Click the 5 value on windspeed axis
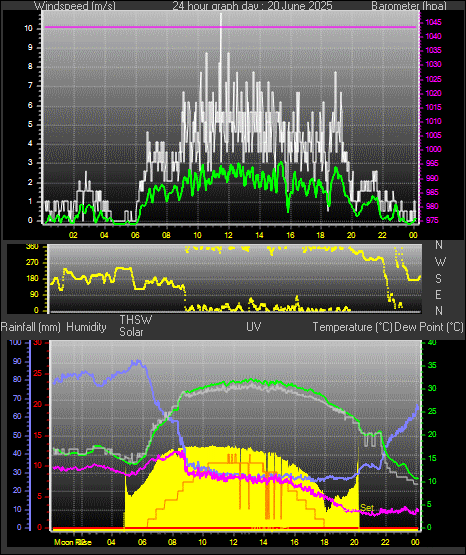This screenshot has height=555, width=466. 30,125
